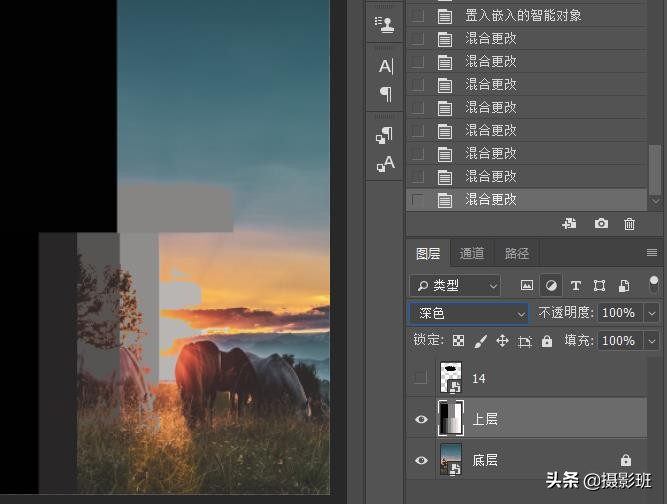Viewport: 667px width, 504px height.
Task: Open the Character Styles panel icon
Action: coord(385,163)
